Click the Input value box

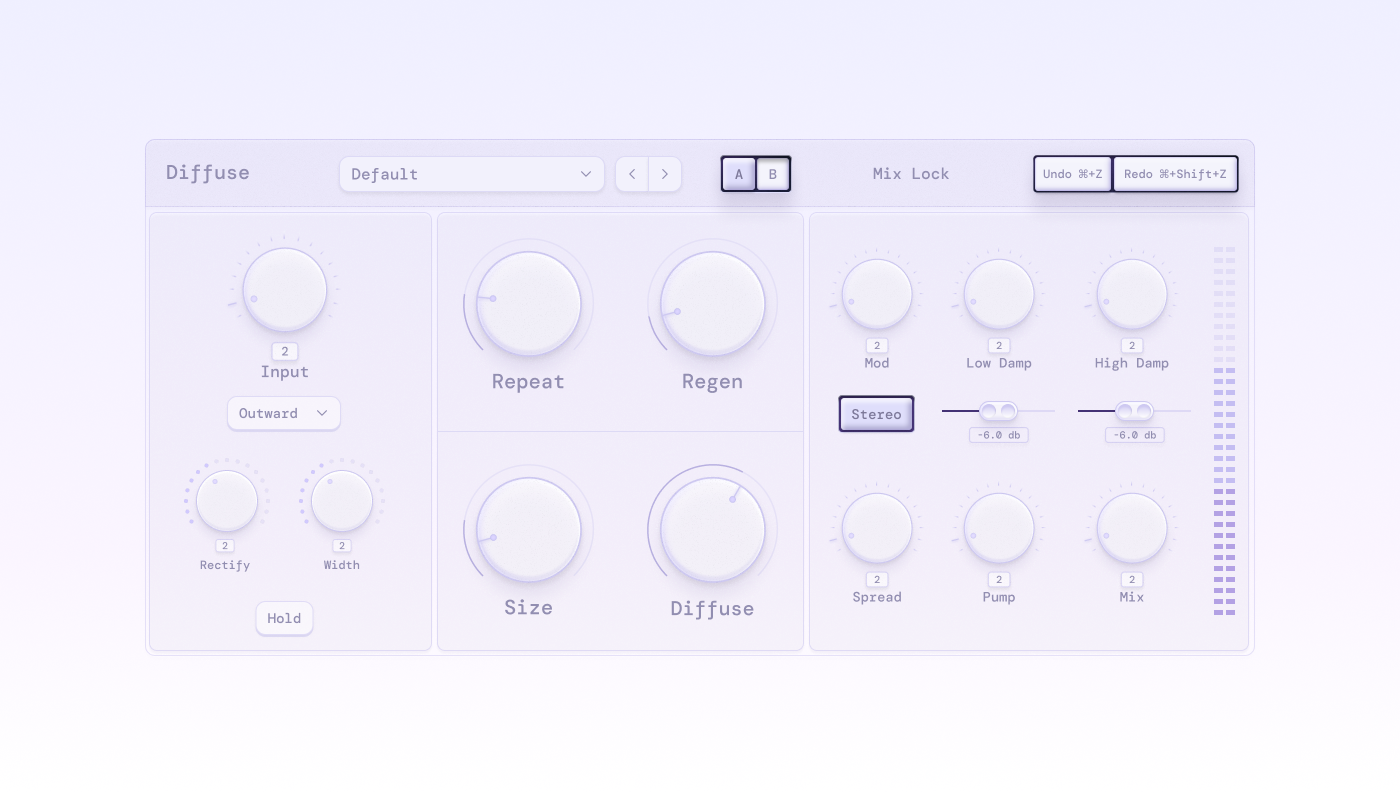coord(285,351)
